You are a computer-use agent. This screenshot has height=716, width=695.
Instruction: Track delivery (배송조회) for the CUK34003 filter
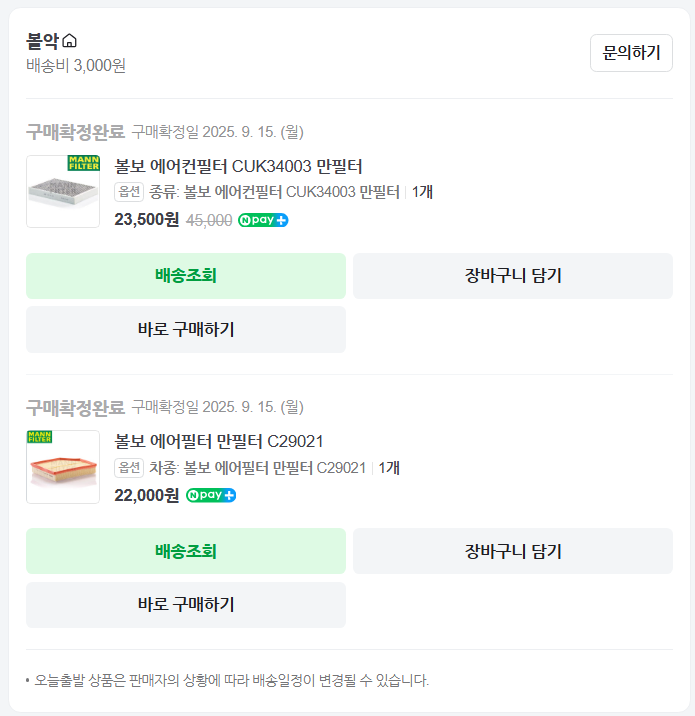186,276
